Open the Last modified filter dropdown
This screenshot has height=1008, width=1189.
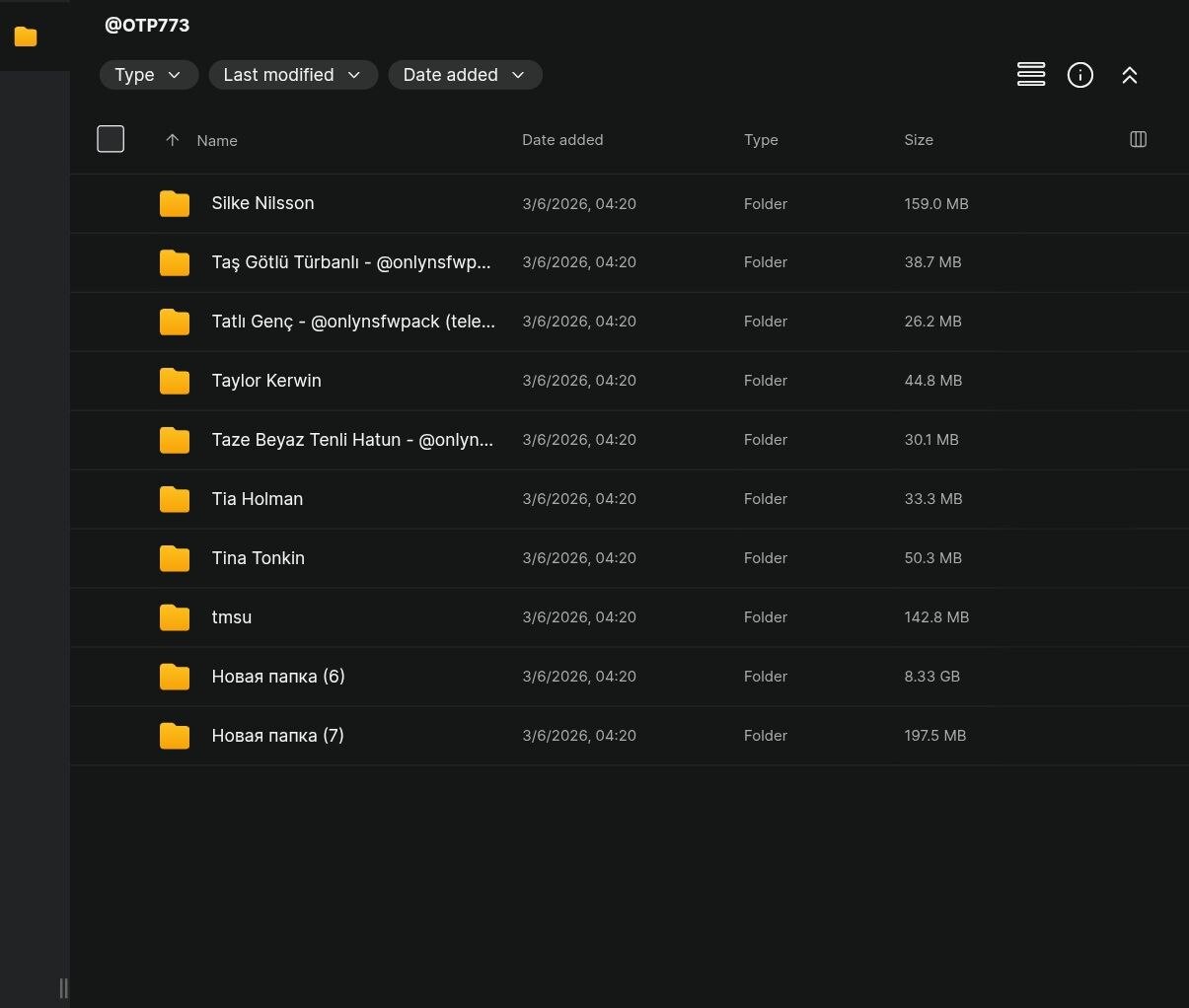tap(292, 75)
